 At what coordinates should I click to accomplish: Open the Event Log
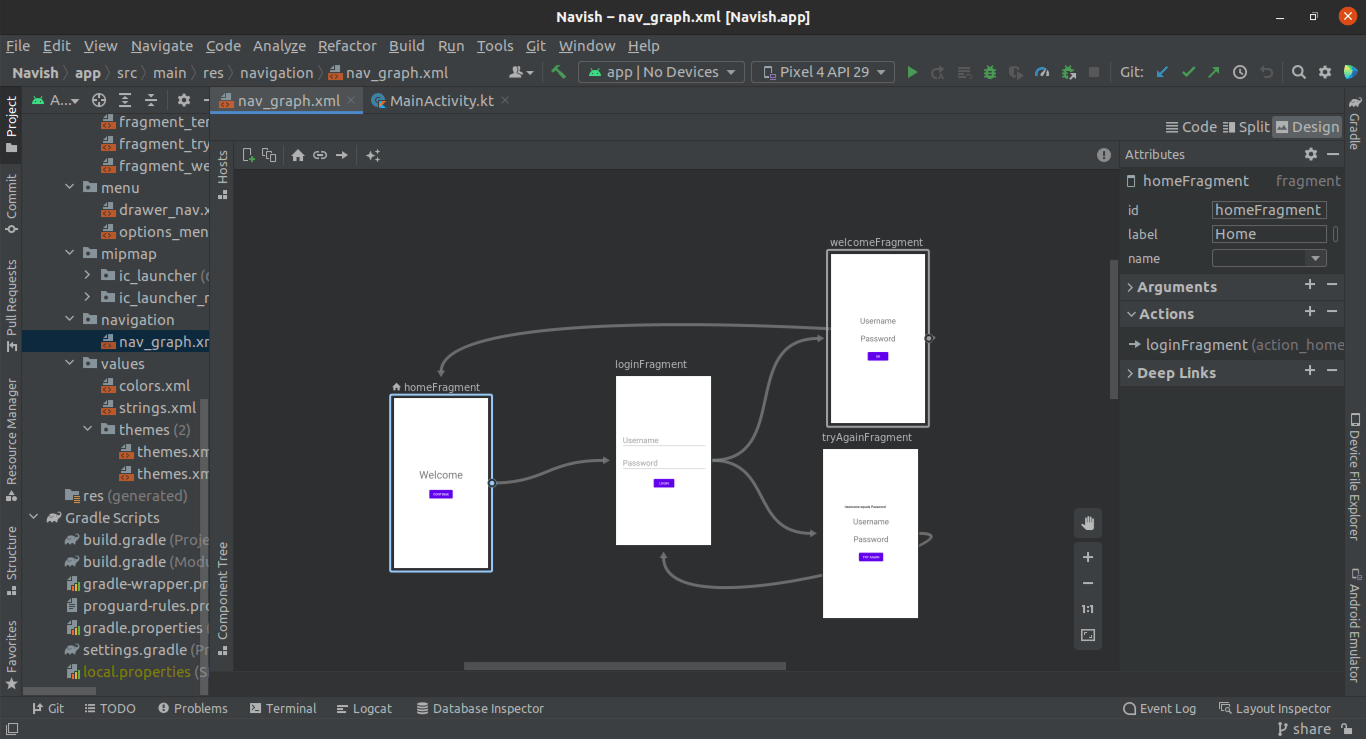click(1160, 708)
